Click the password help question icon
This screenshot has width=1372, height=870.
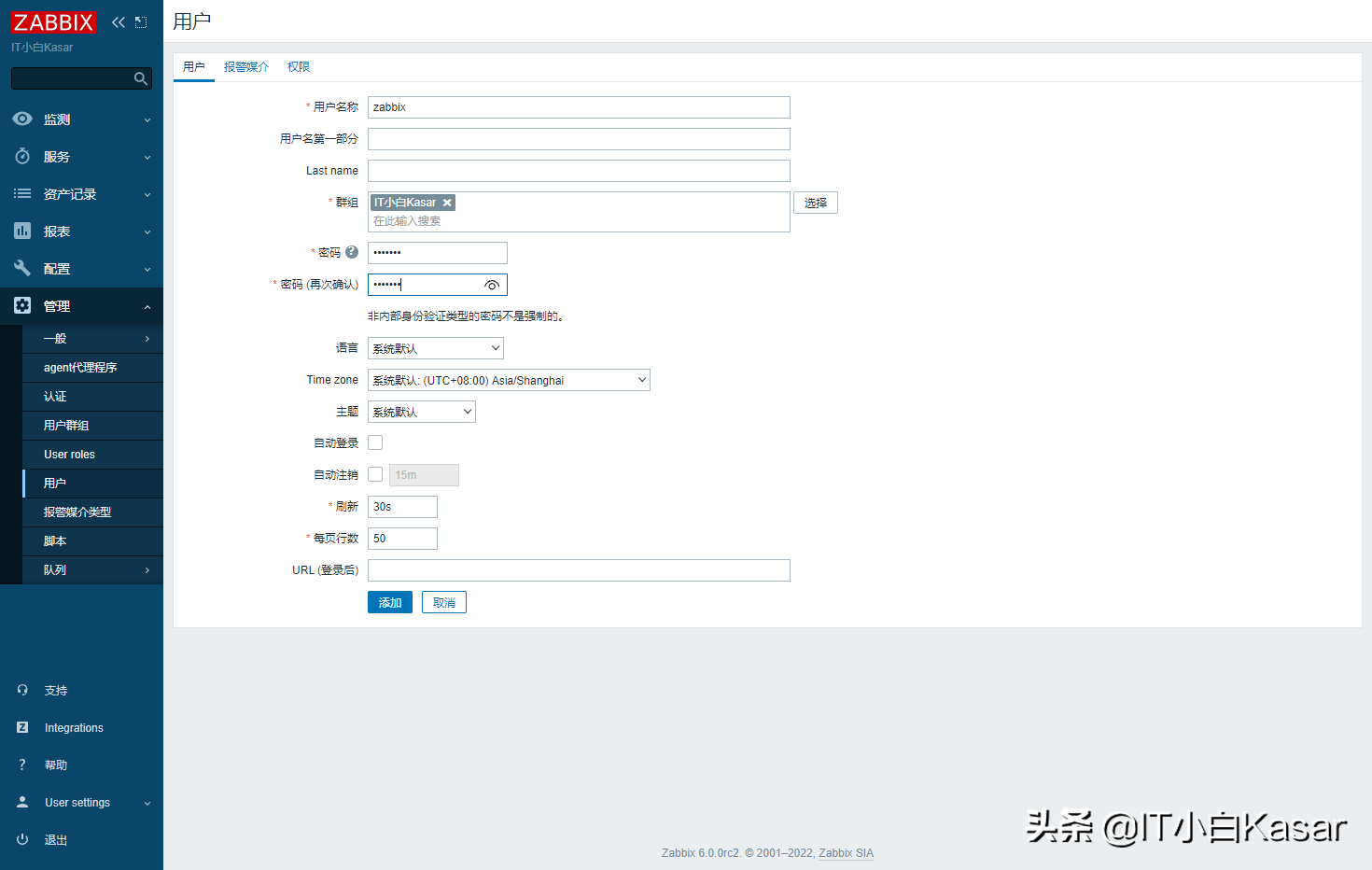tap(352, 252)
